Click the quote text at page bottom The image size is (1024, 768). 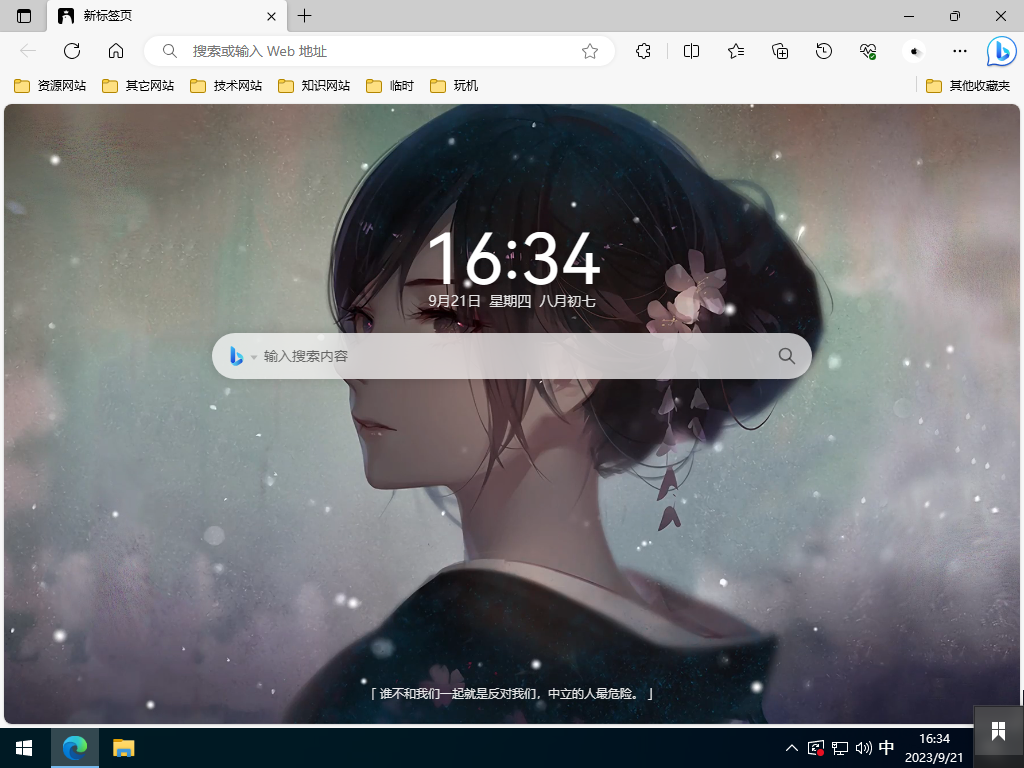(x=512, y=694)
